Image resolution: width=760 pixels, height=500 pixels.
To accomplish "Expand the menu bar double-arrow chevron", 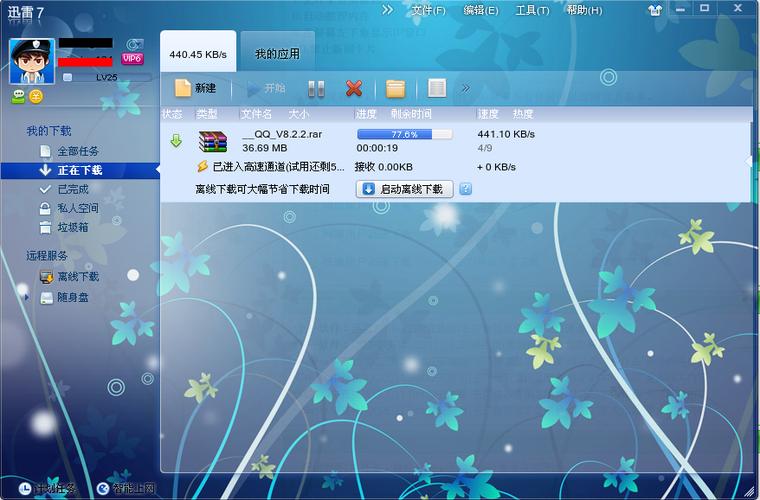I will point(387,10).
